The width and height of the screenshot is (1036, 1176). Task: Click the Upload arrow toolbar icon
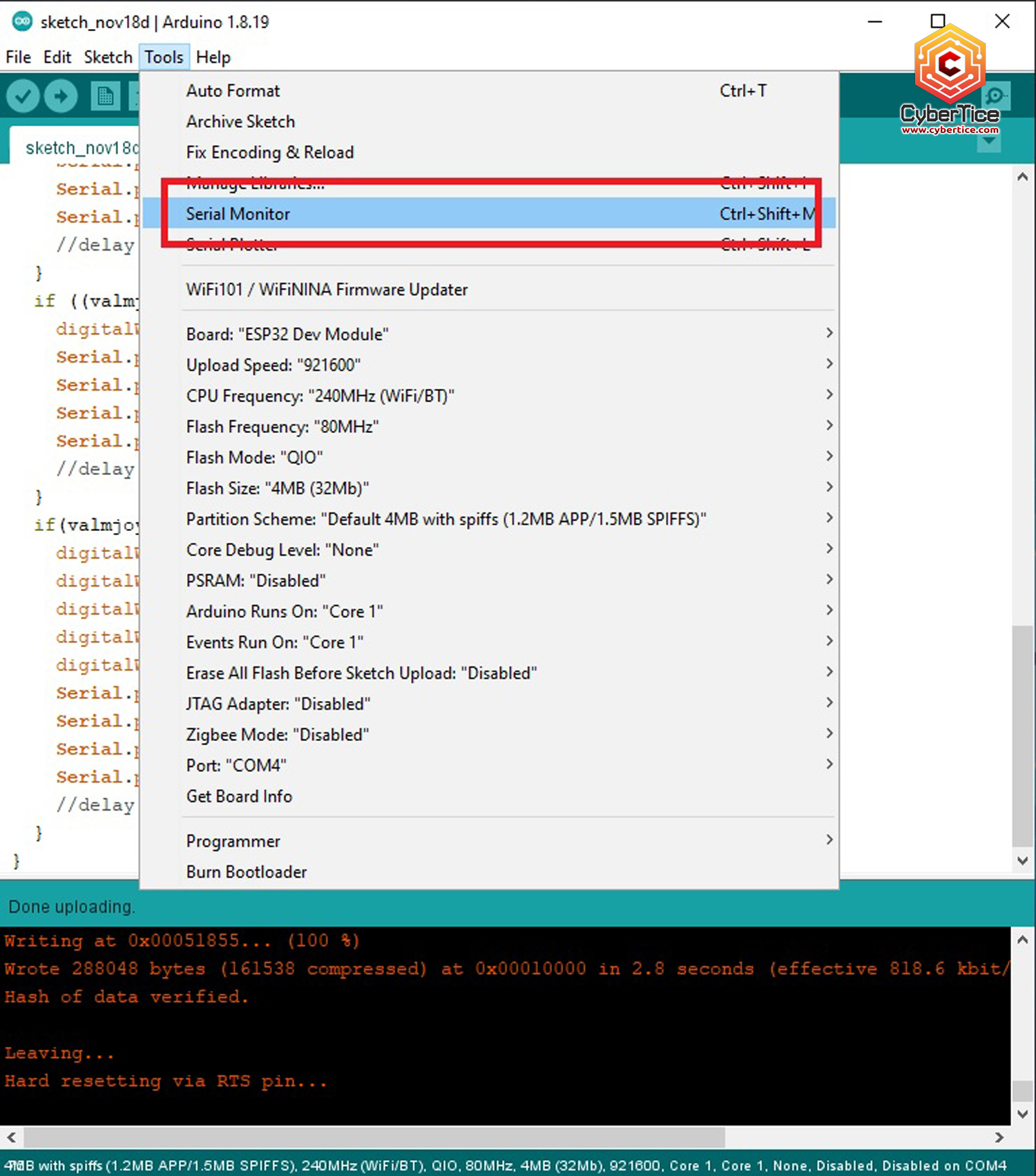tap(61, 96)
